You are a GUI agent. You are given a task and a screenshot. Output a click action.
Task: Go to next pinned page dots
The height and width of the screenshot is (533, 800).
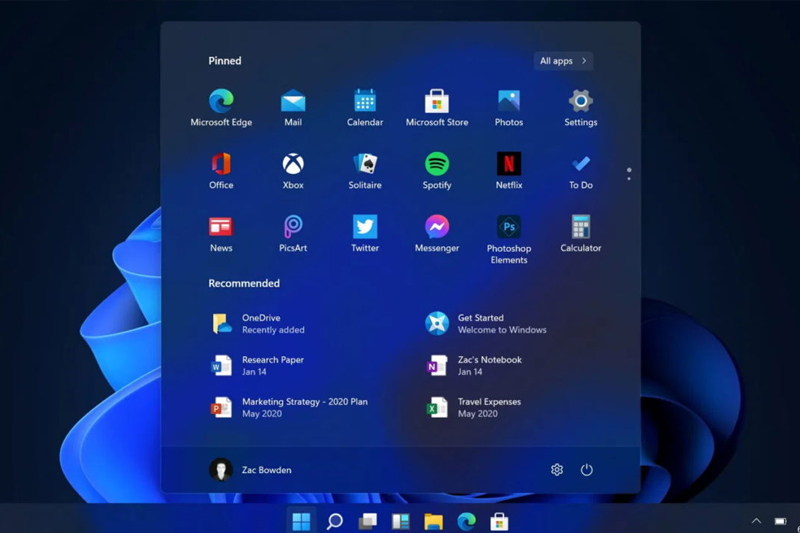(629, 174)
